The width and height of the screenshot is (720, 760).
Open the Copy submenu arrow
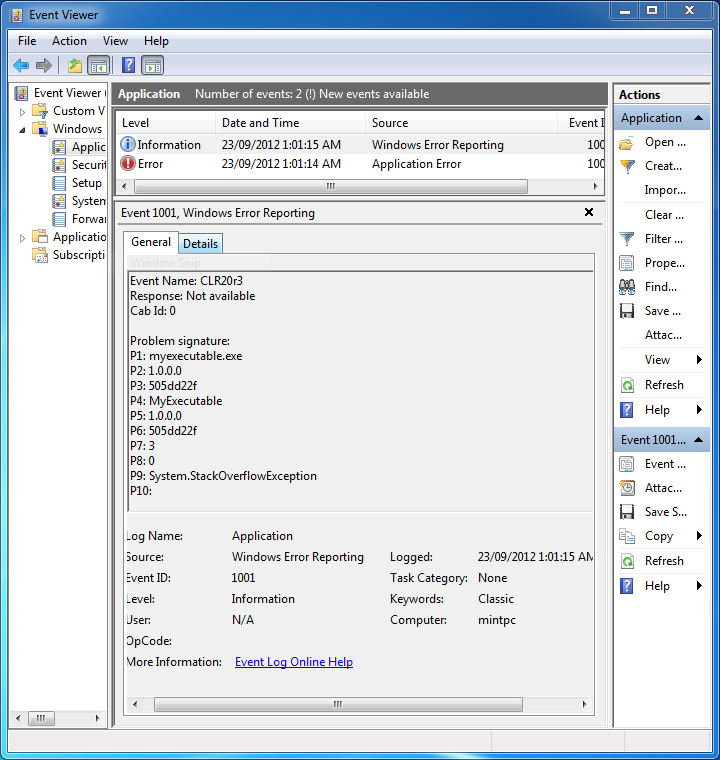coord(699,536)
